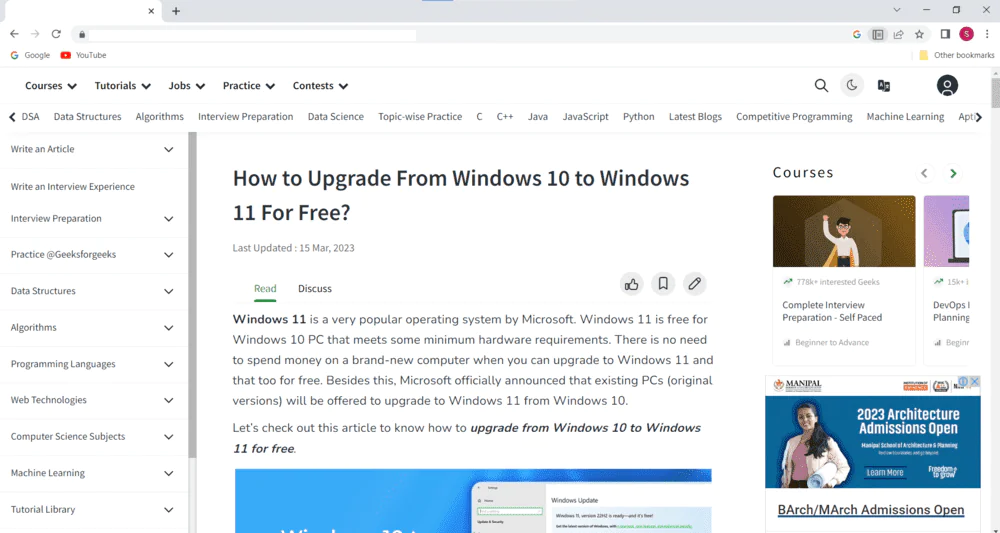The width and height of the screenshot is (1000, 533).
Task: Open the language translate icon
Action: point(883,85)
